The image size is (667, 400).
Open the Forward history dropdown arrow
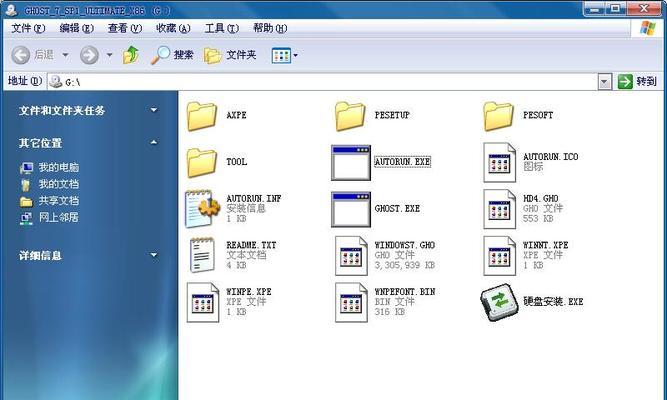[109, 55]
